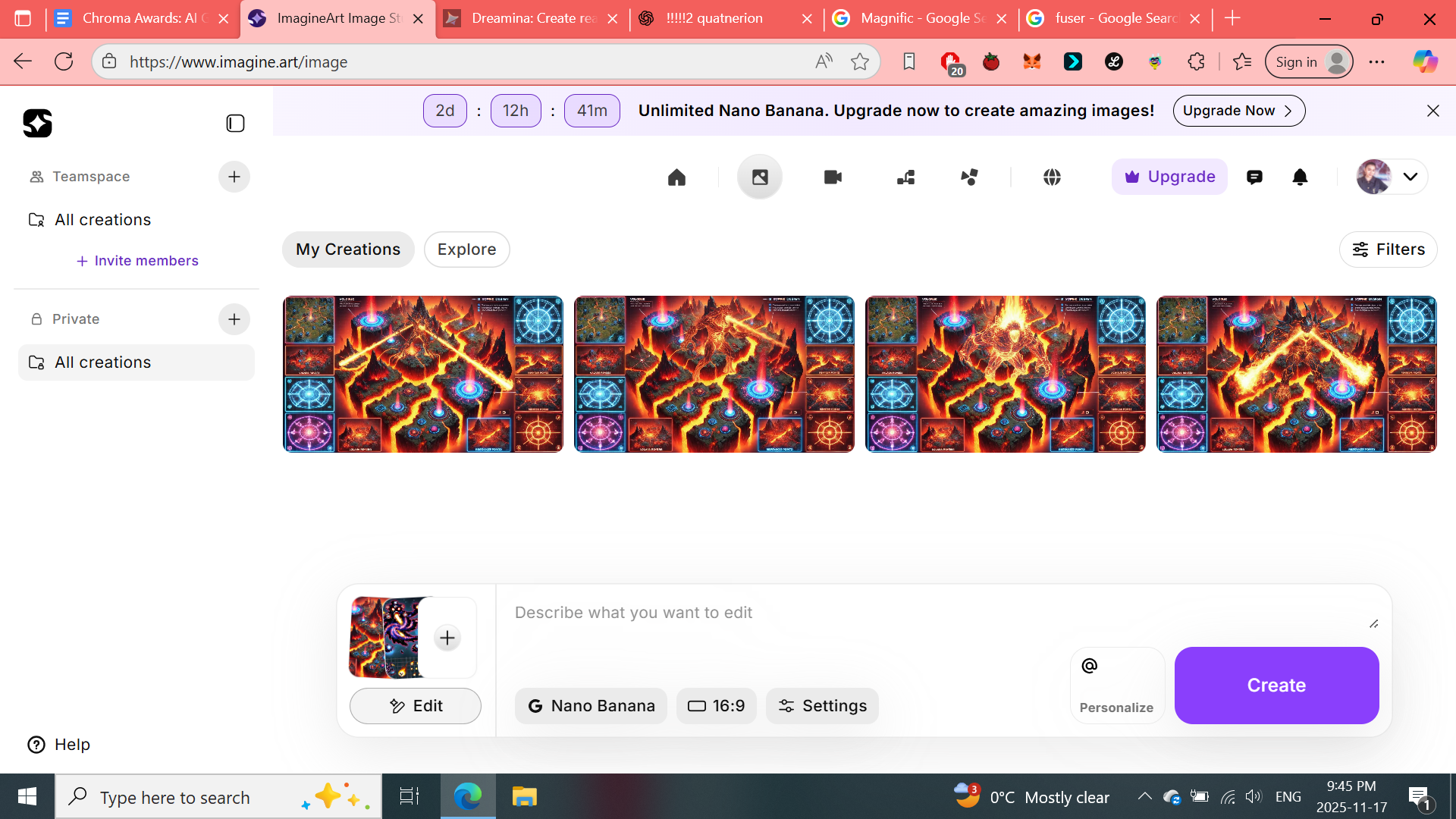
Task: Expand the profile avatar dropdown arrow
Action: 1410,177
